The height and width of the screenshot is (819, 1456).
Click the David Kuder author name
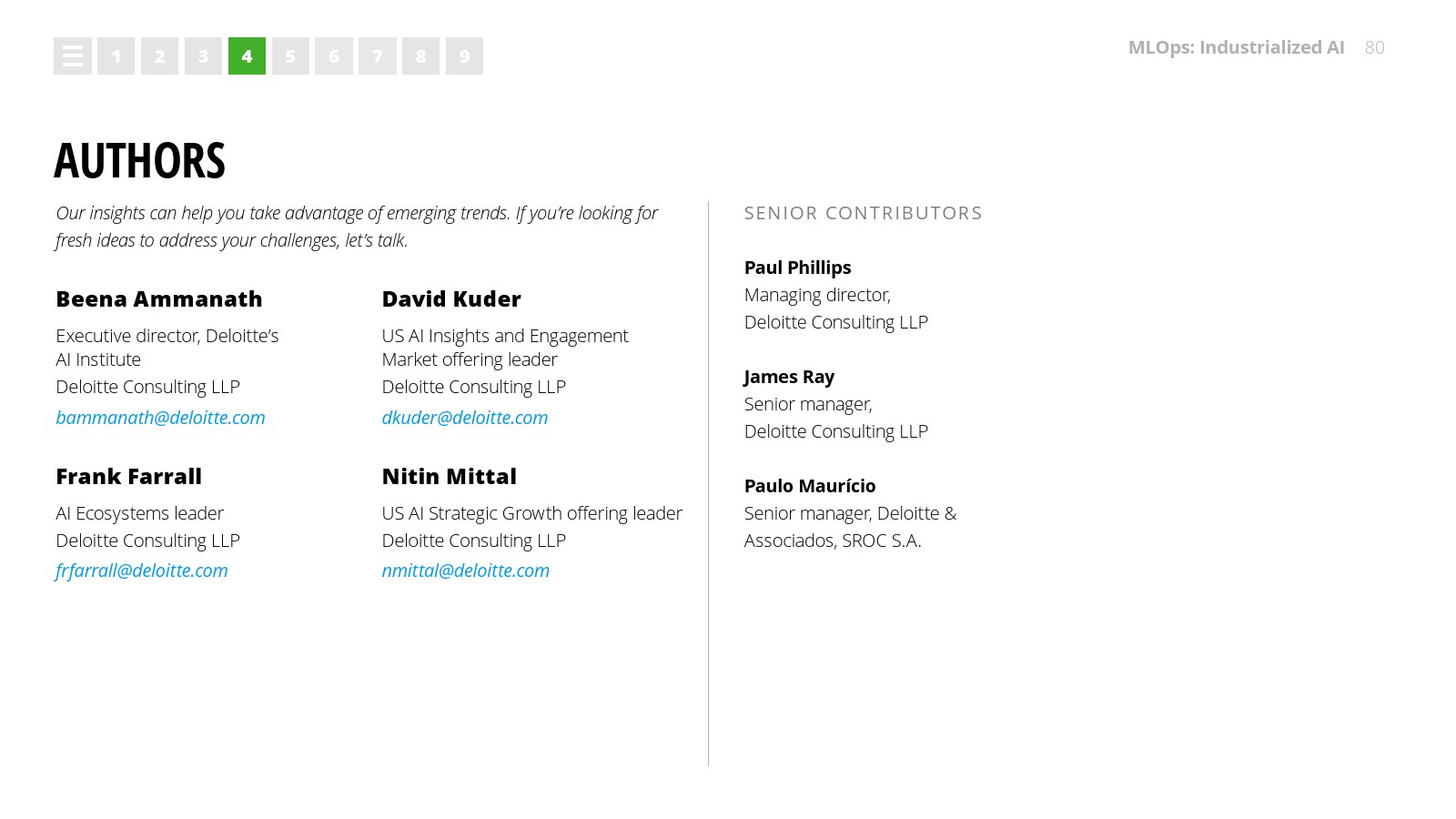451,299
